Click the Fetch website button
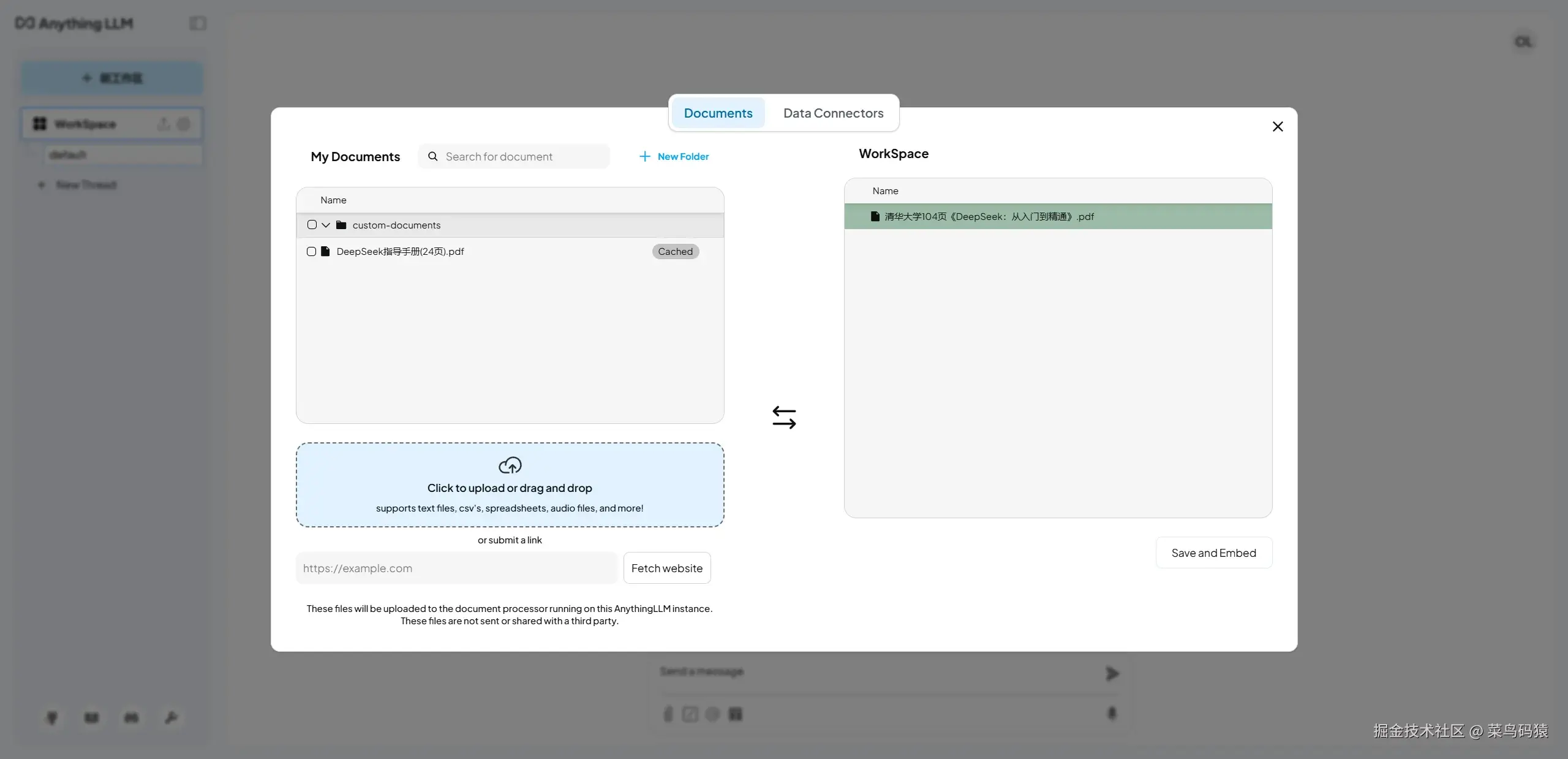Viewport: 1568px width, 759px height. point(666,568)
